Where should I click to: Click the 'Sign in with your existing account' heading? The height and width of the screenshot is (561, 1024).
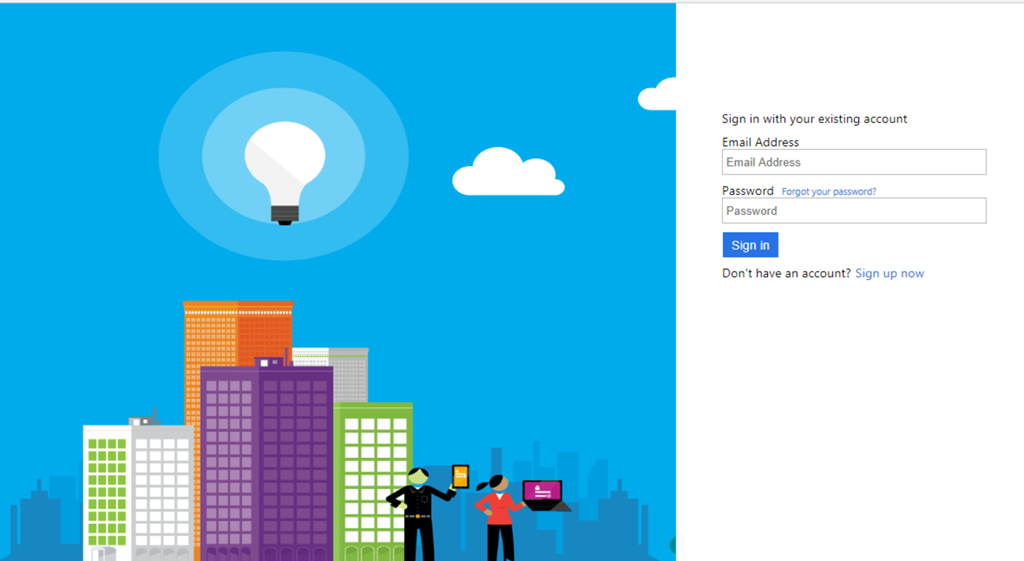[x=814, y=119]
